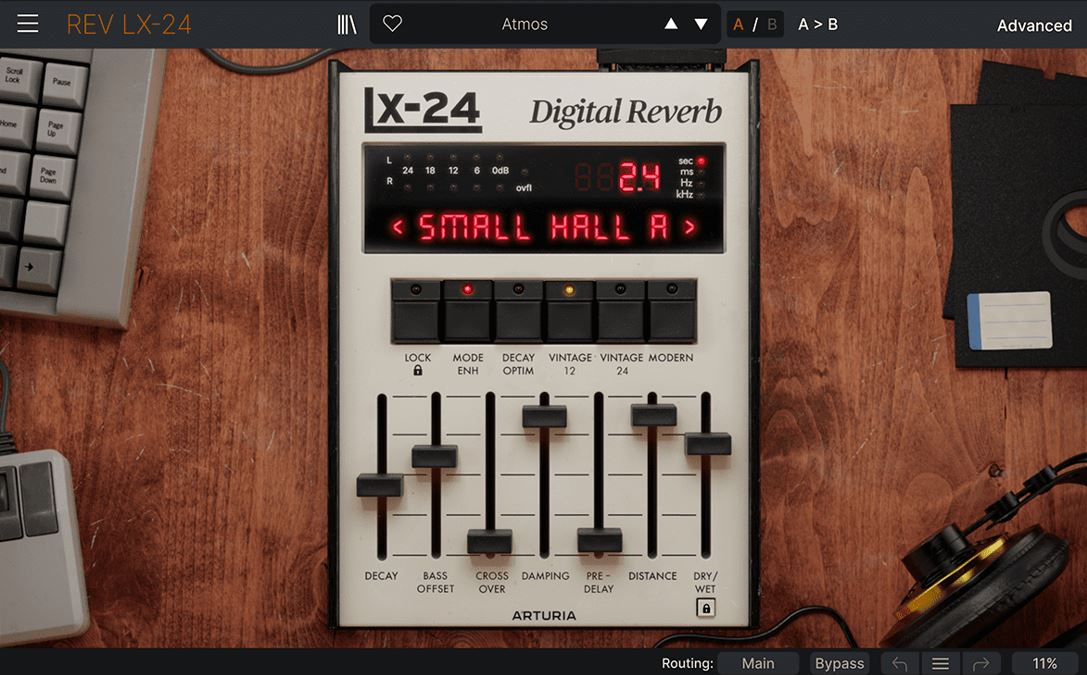1087x675 pixels.
Task: Click the DECAY slider handle
Action: point(380,485)
